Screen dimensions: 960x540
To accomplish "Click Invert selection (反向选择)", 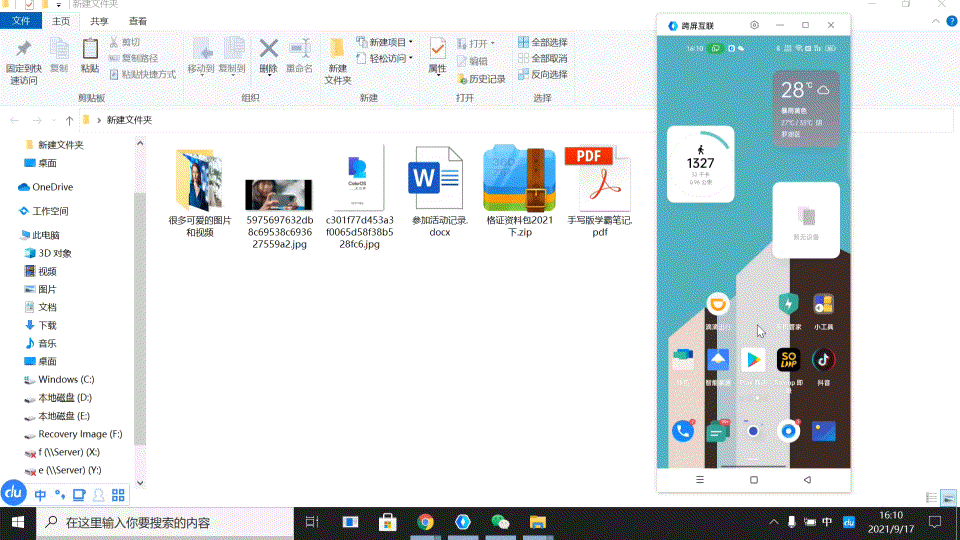I will click(542, 74).
